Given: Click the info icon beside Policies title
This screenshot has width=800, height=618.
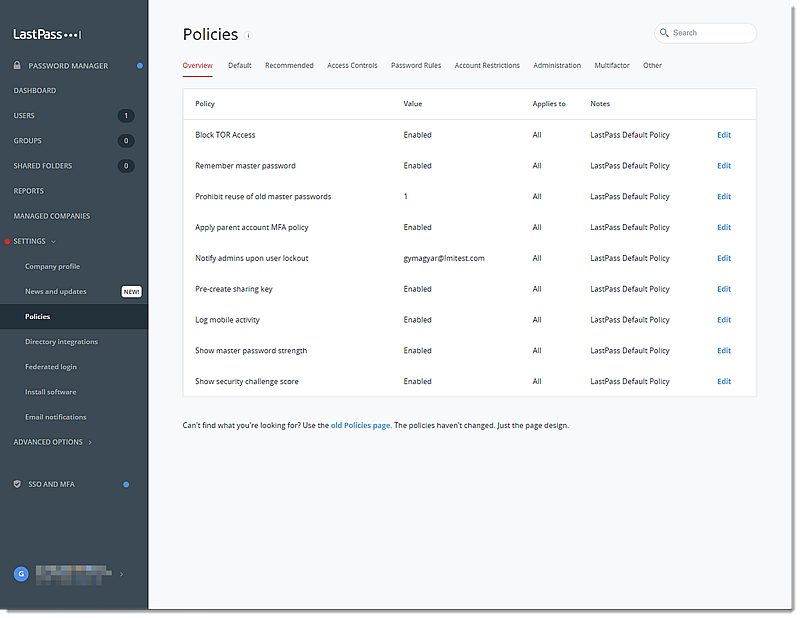Looking at the screenshot, I should click(x=248, y=35).
